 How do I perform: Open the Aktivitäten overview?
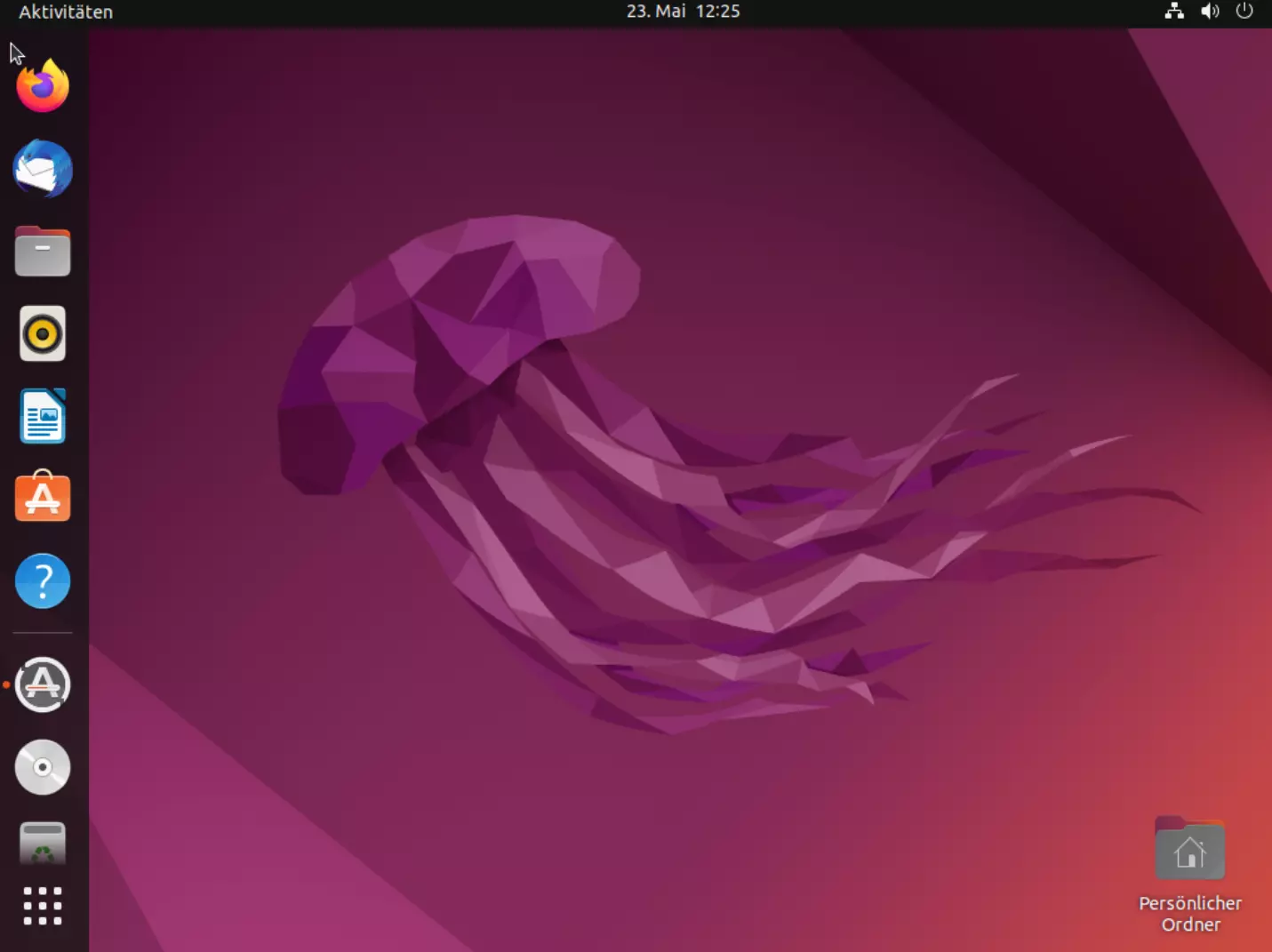coord(66,12)
